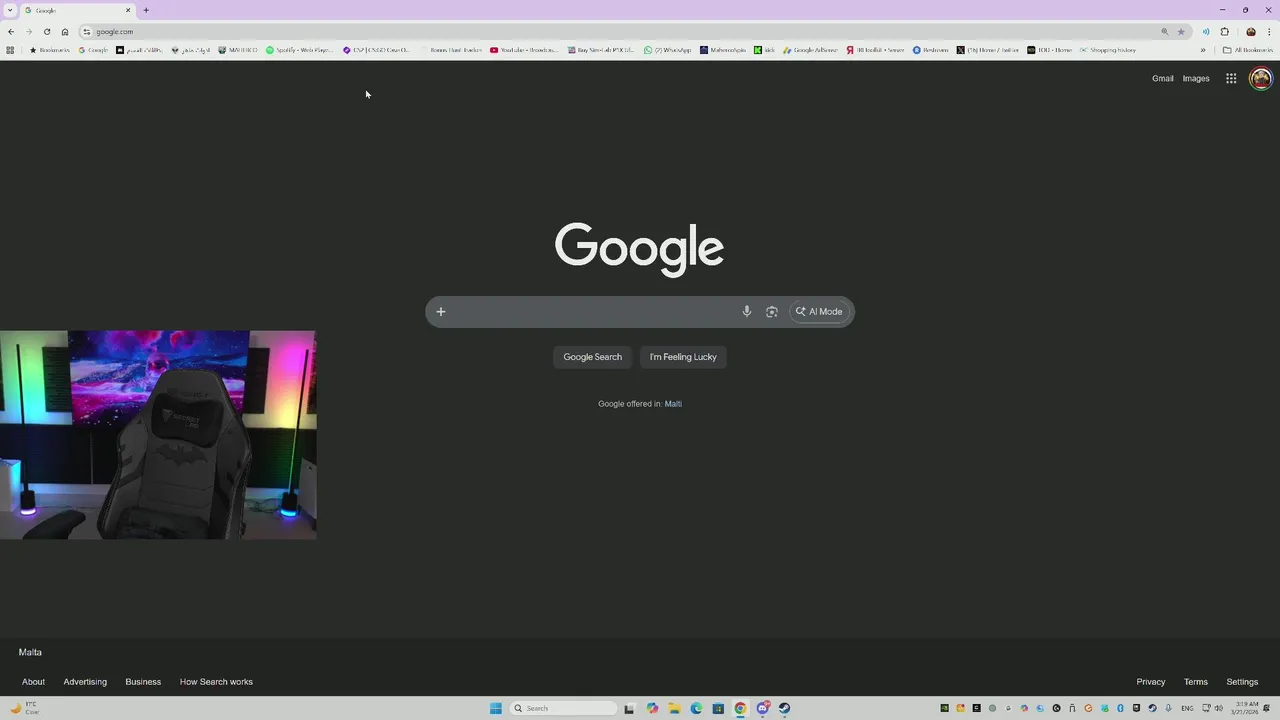The height and width of the screenshot is (720, 1280).
Task: Open the All Bookmarks folder
Action: click(x=1247, y=50)
